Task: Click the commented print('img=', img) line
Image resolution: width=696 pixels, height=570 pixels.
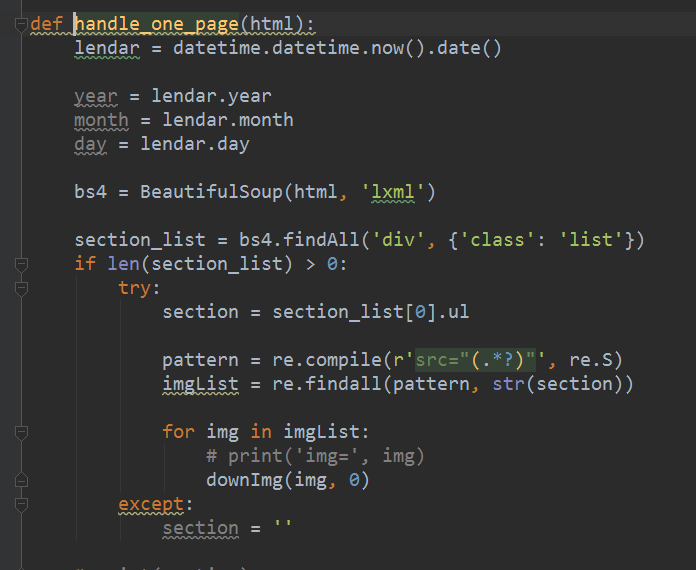Action: pos(315,456)
